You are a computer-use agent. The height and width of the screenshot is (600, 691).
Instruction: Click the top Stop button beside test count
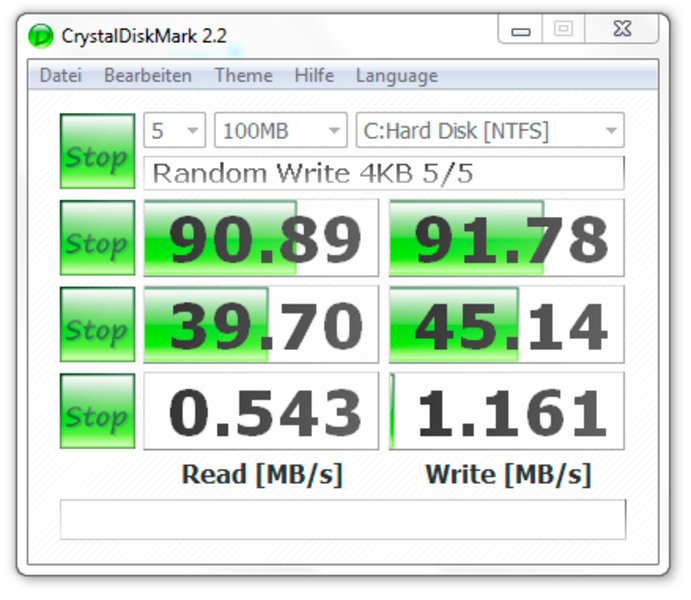(x=97, y=151)
